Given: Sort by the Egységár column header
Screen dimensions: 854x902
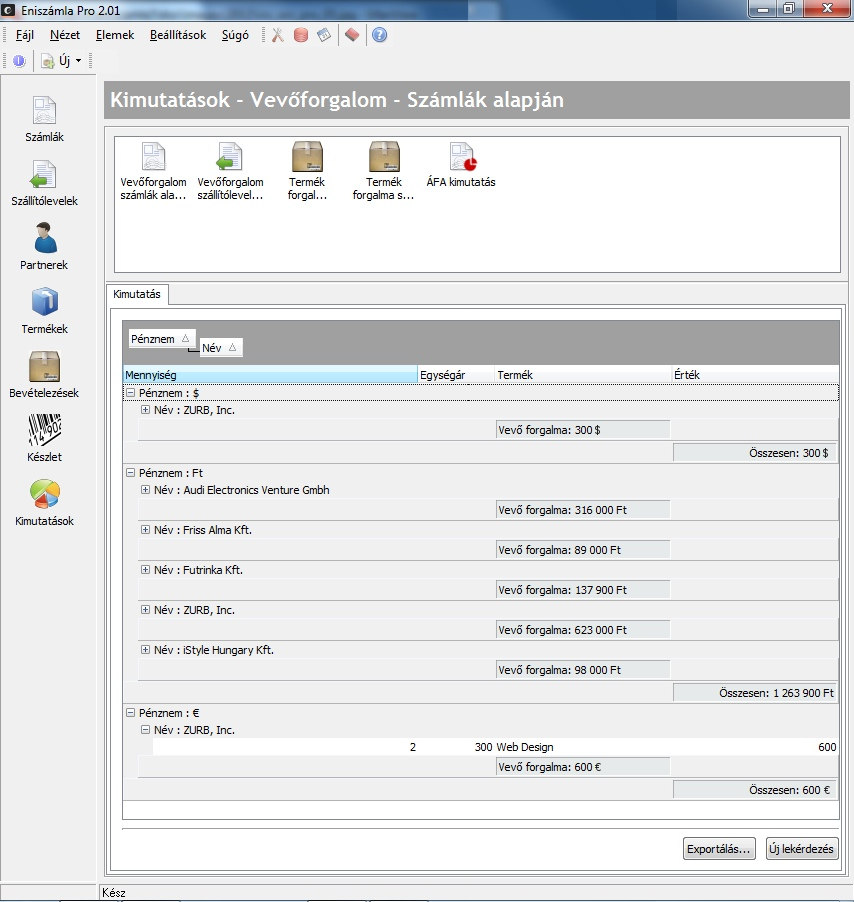Looking at the screenshot, I should pyautogui.click(x=455, y=375).
